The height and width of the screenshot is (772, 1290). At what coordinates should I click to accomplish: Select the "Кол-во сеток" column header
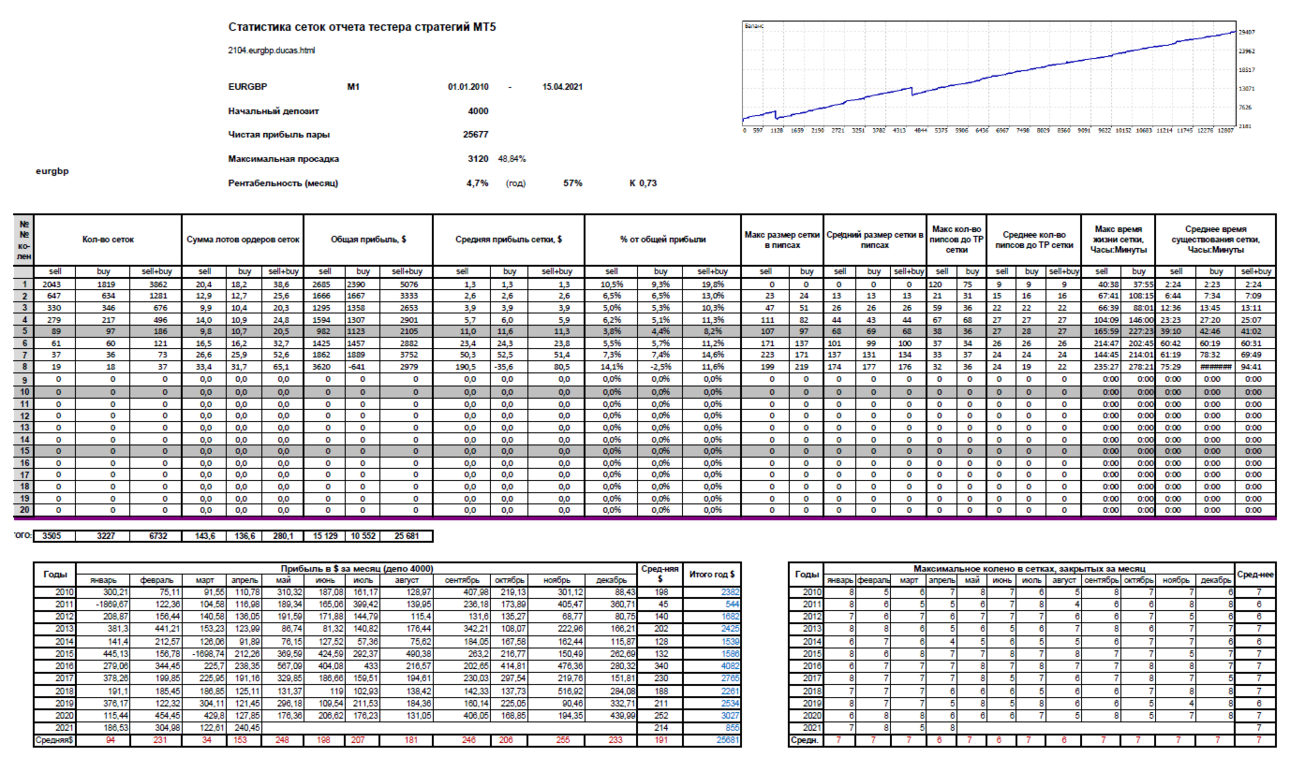tap(107, 240)
